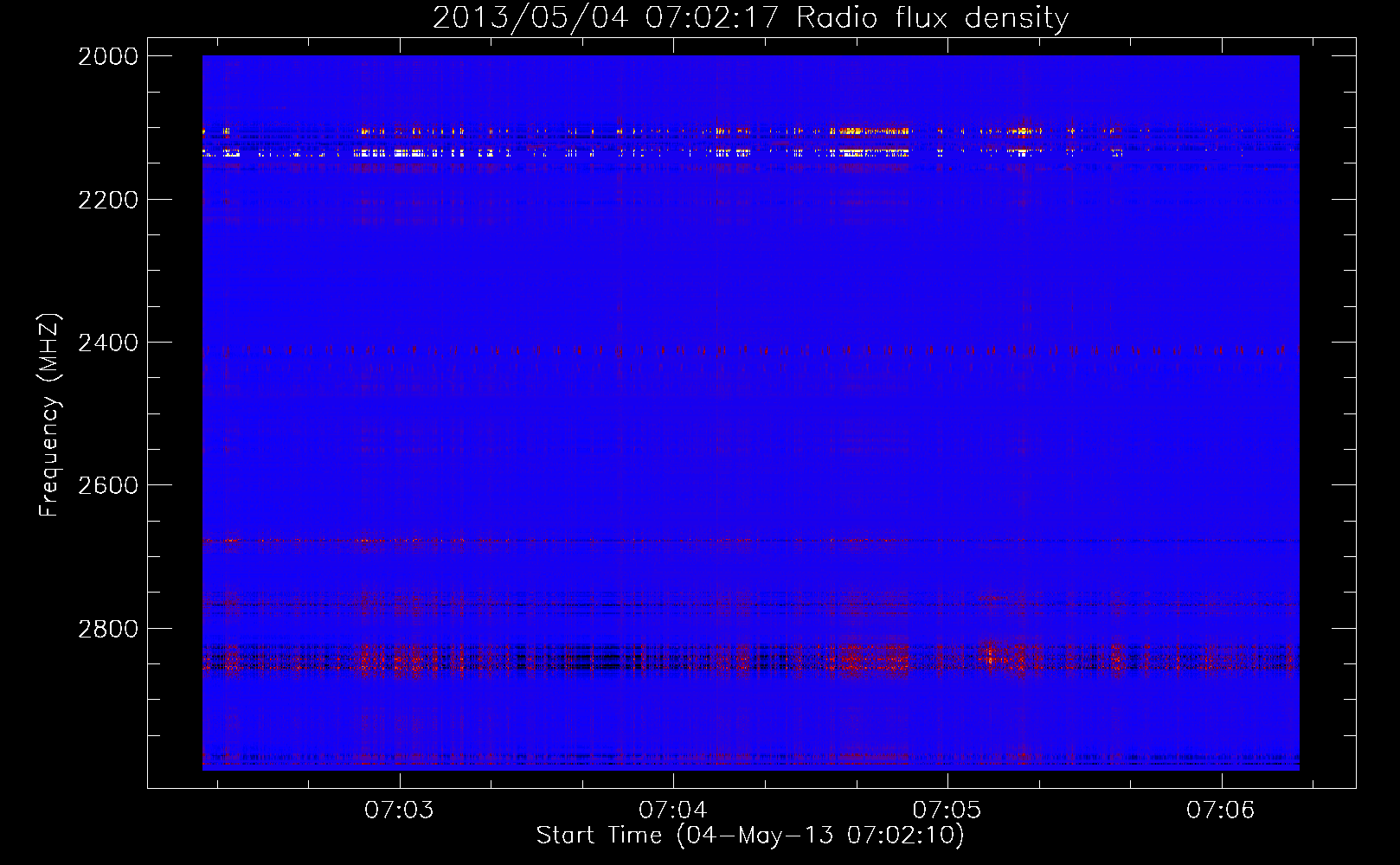
Task: Click the "07:04" time axis label
Action: coord(673,811)
